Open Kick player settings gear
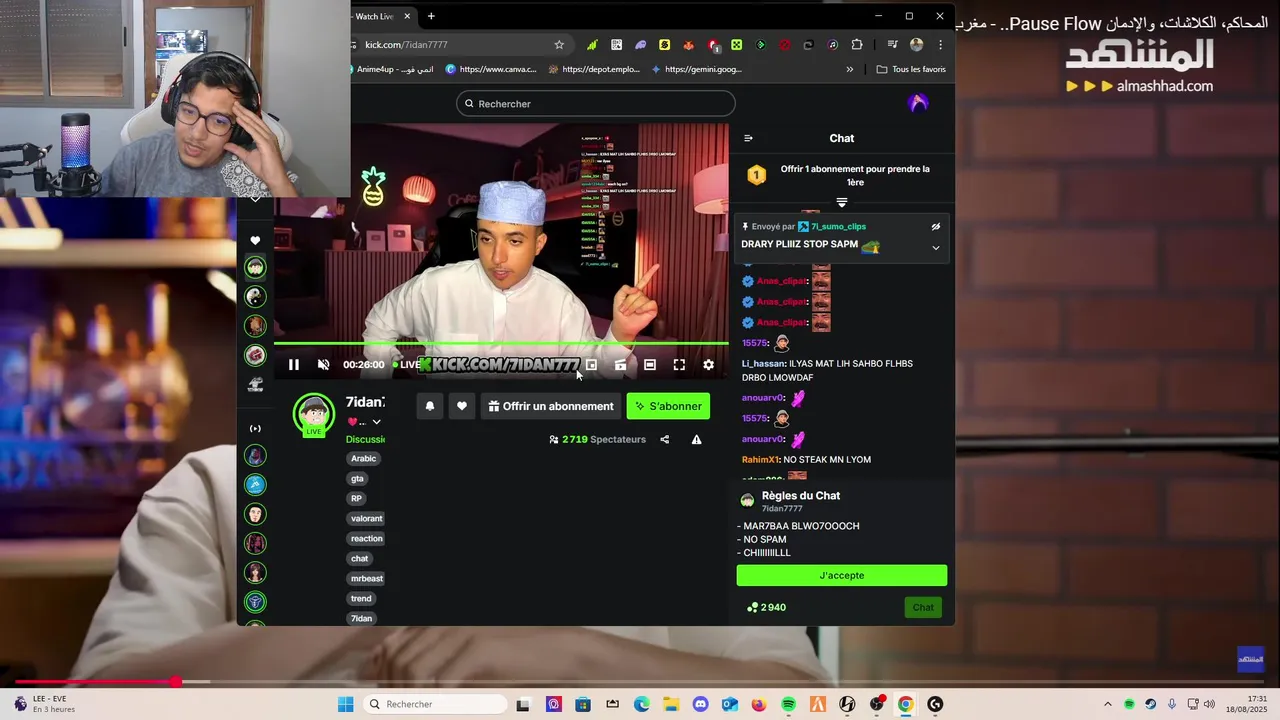1280x720 pixels. pyautogui.click(x=708, y=365)
